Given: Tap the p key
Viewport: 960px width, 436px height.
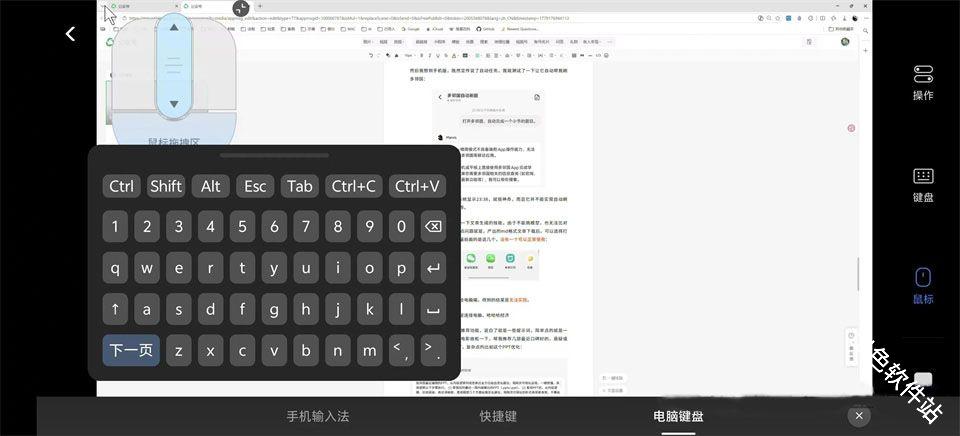Looking at the screenshot, I should coord(401,268).
